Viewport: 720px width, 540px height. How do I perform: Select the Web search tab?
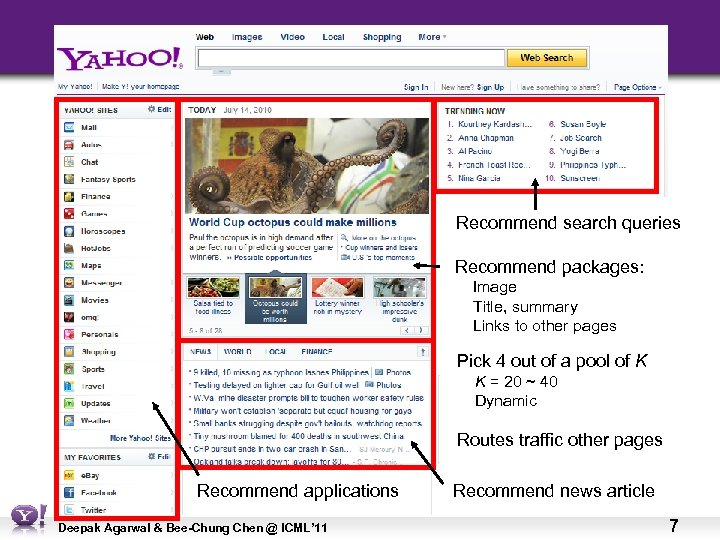[x=204, y=37]
